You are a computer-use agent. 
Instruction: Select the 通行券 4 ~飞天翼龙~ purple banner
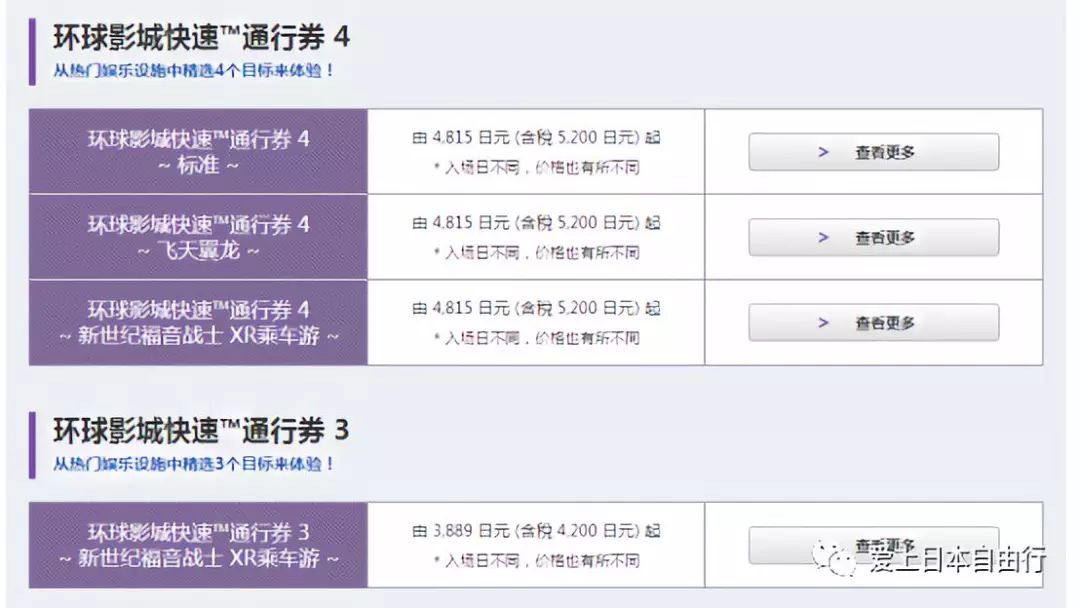tap(197, 238)
